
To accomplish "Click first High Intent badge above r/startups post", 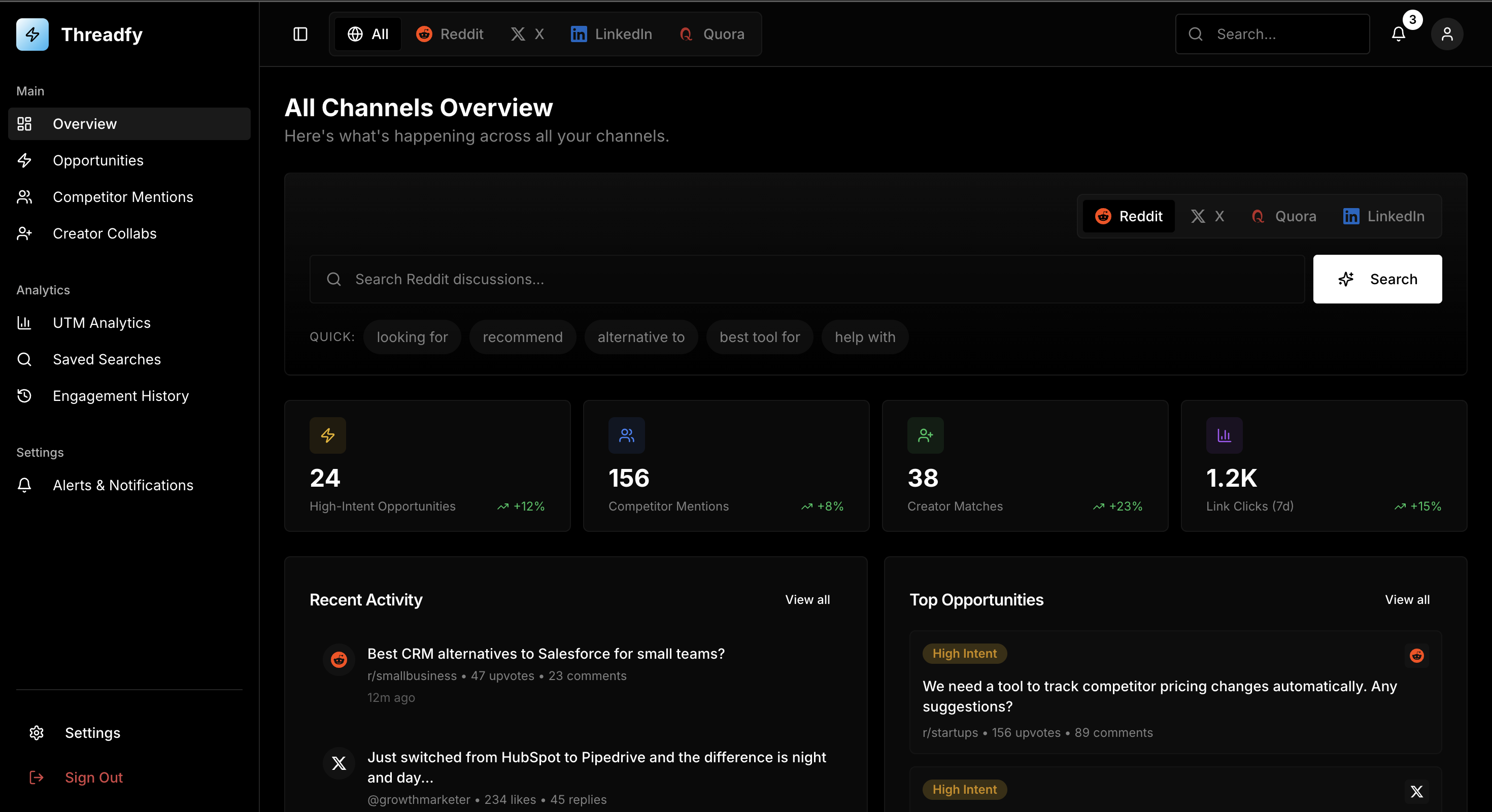I will [x=964, y=653].
